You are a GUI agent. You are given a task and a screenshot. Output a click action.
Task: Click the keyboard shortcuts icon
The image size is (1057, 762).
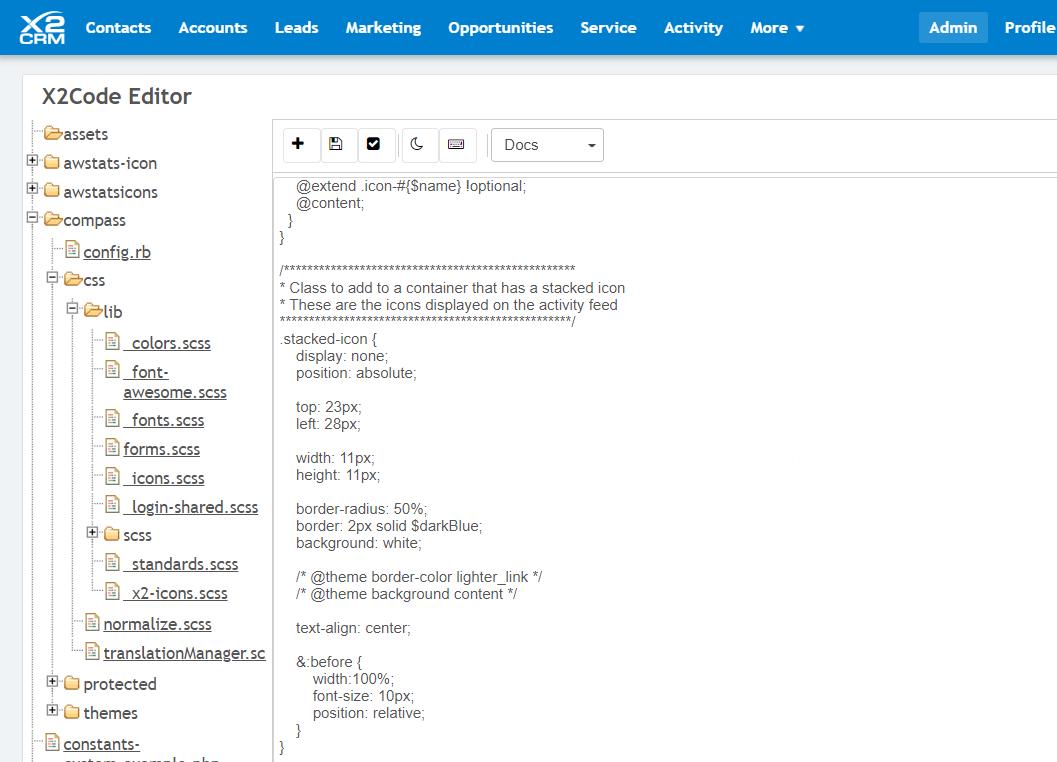pos(456,144)
